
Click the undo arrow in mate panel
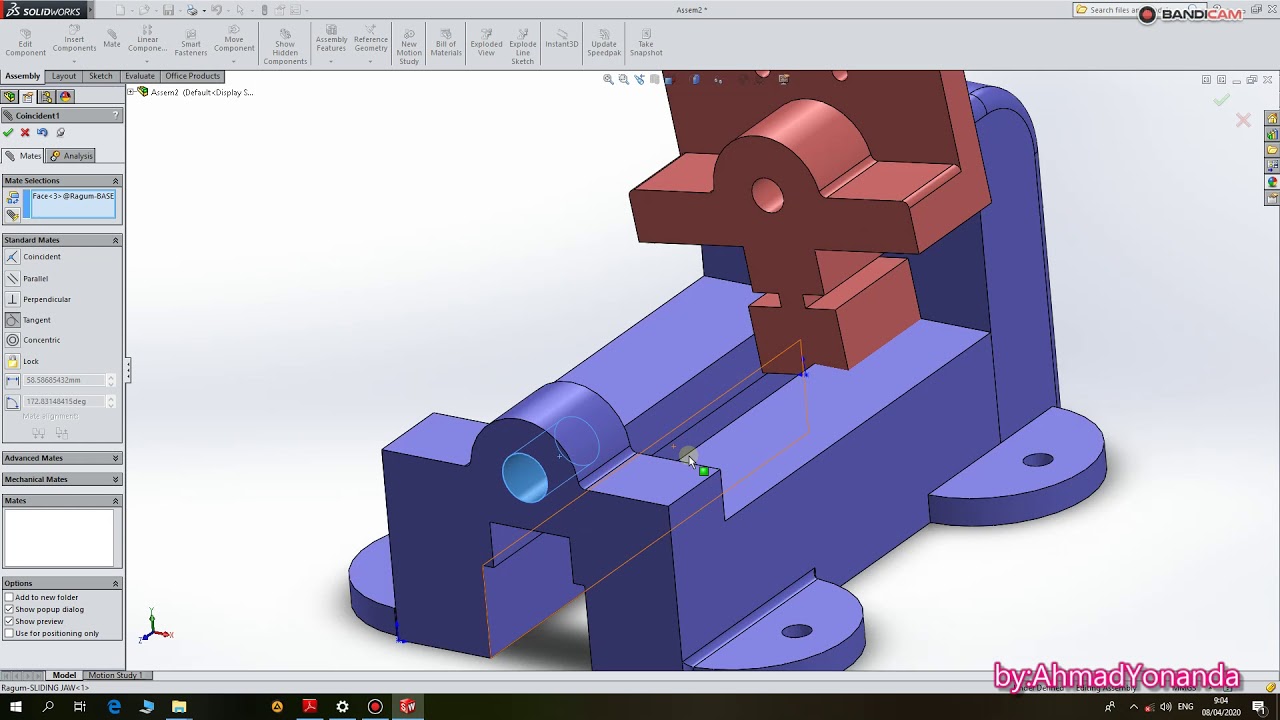click(42, 133)
